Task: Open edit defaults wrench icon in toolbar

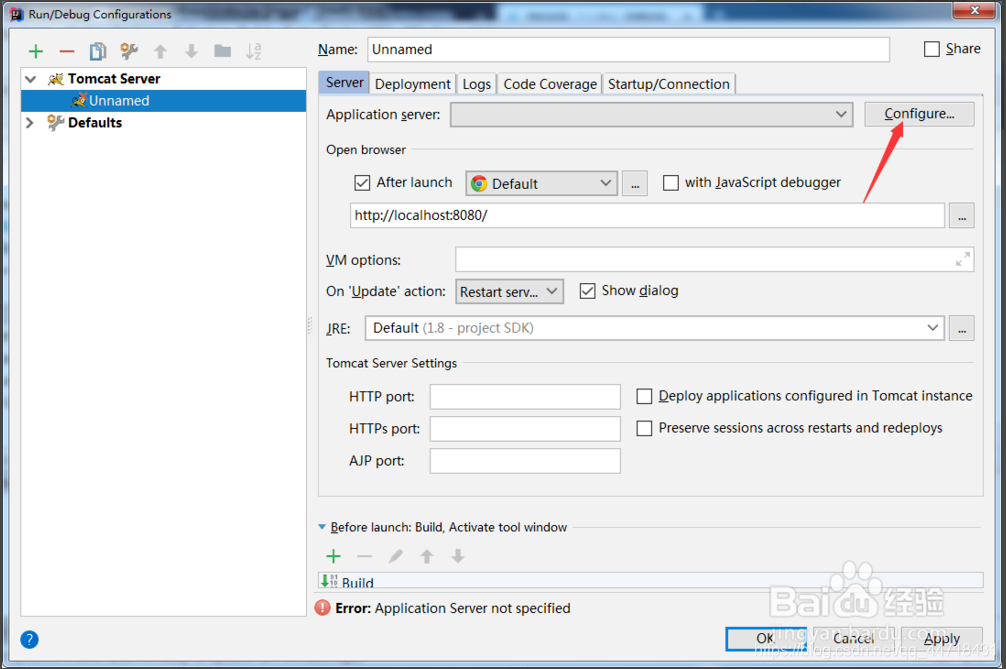Action: click(129, 51)
